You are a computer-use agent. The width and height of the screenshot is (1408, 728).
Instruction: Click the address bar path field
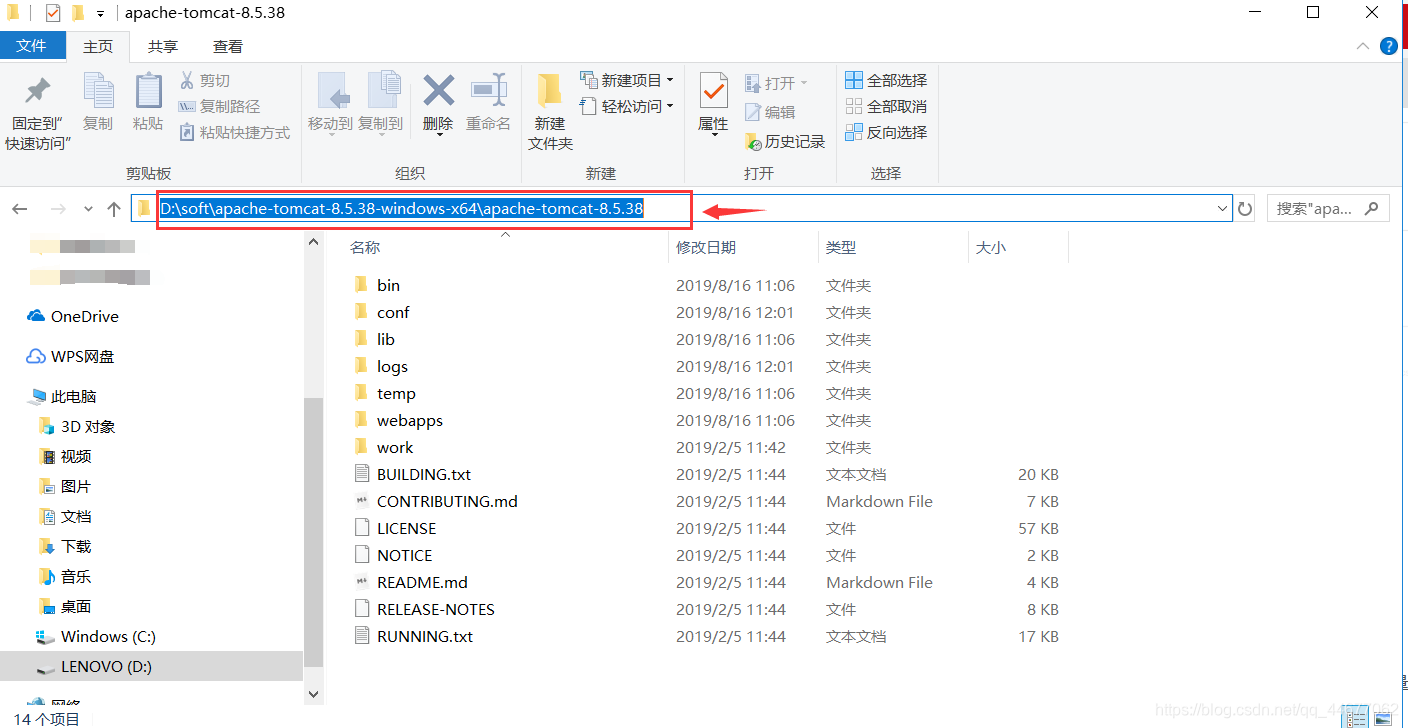[x=680, y=208]
